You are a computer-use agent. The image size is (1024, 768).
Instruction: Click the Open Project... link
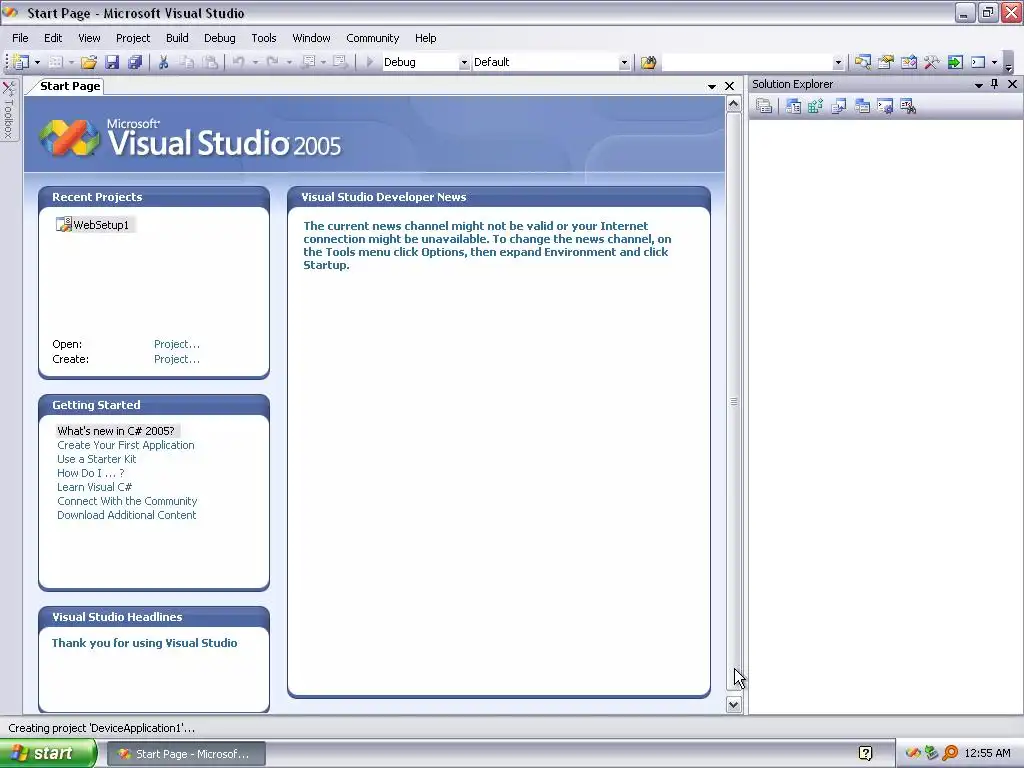tap(177, 344)
